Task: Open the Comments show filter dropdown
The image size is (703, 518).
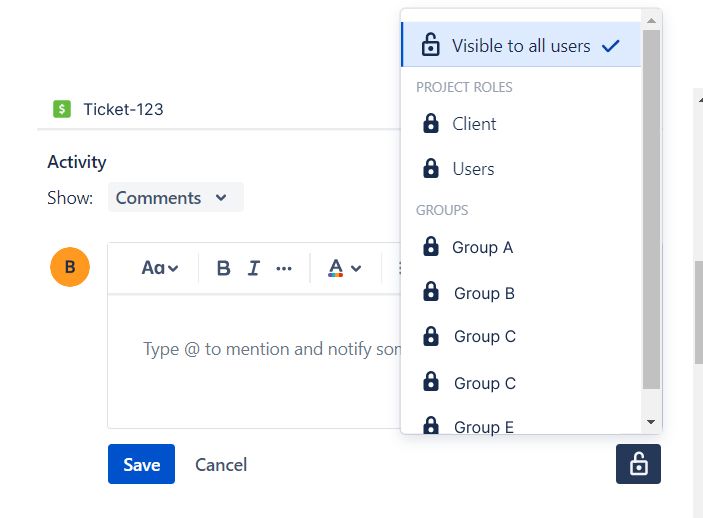Action: click(176, 197)
